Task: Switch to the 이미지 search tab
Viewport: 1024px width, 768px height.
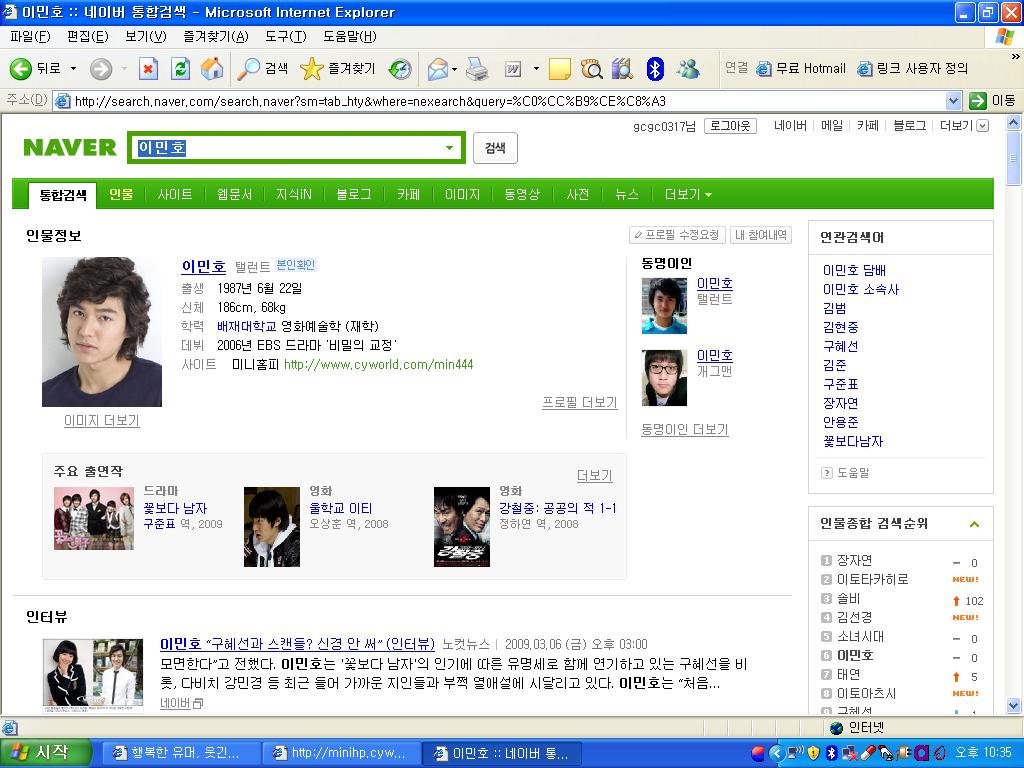Action: [462, 195]
